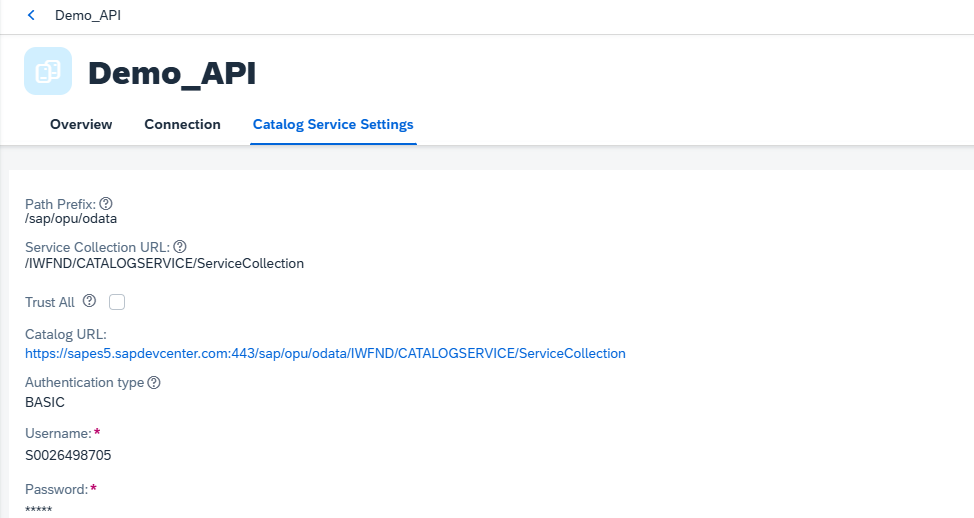The image size is (974, 518).
Task: Open help icon next to Path Prefix
Action: (x=106, y=204)
